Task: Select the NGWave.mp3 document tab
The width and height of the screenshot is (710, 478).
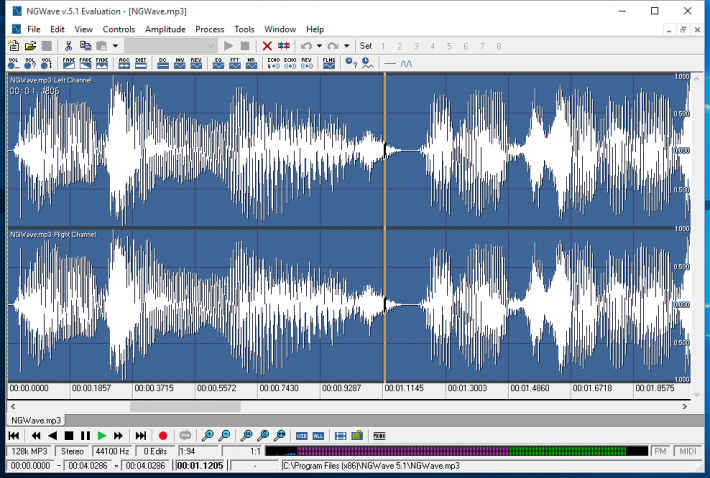Action: coord(36,420)
